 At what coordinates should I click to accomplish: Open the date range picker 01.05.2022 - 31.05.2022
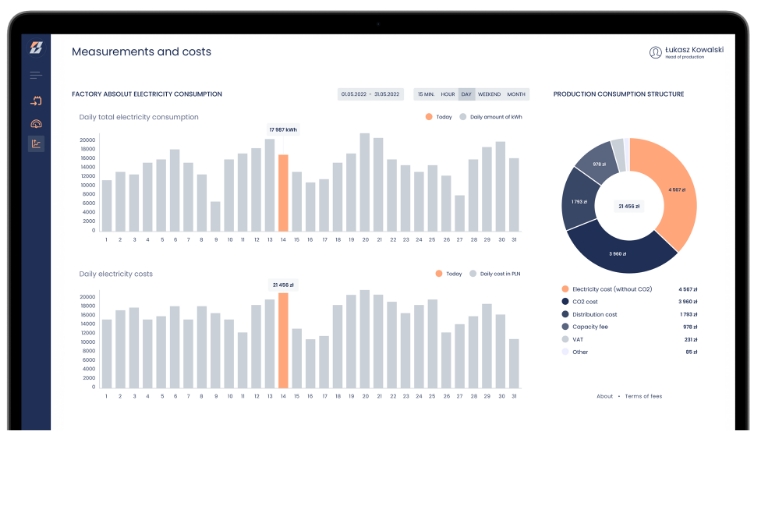[370, 94]
